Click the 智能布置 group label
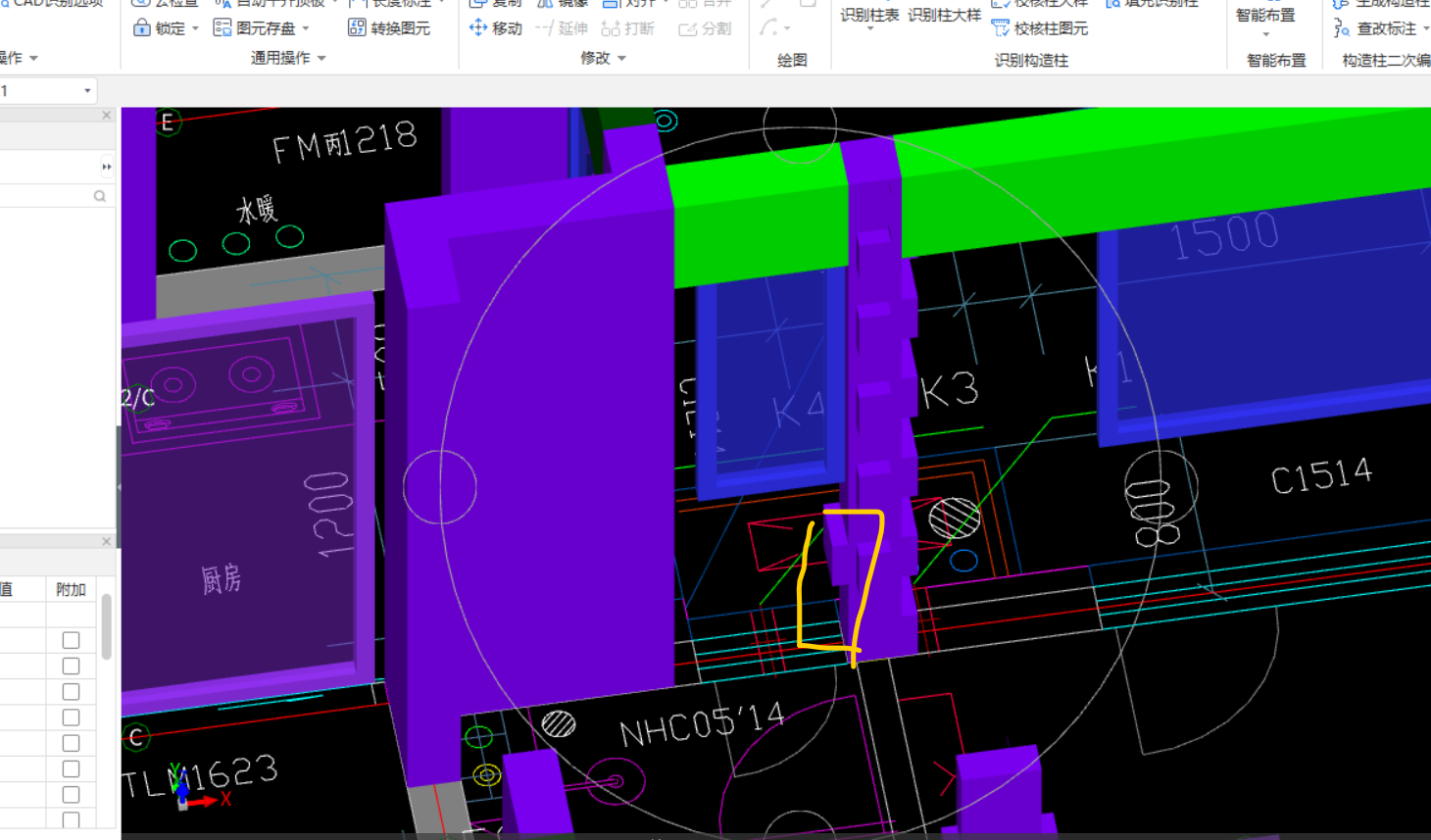Image resolution: width=1431 pixels, height=840 pixels. tap(1276, 60)
